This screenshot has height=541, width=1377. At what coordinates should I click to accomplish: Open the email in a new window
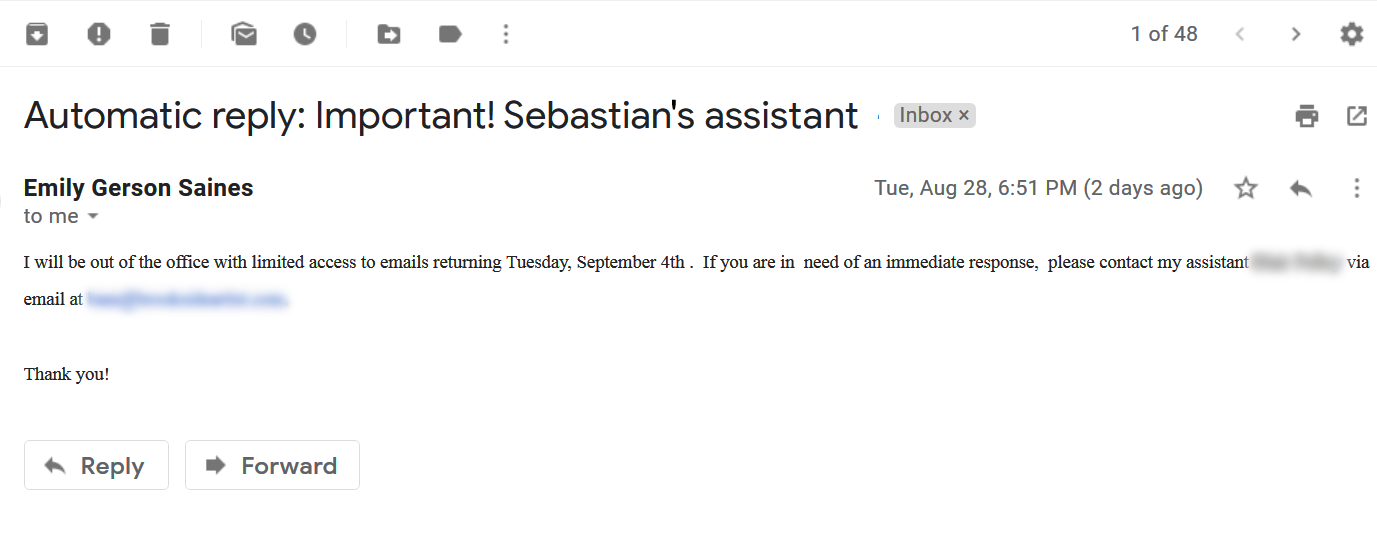tap(1357, 116)
